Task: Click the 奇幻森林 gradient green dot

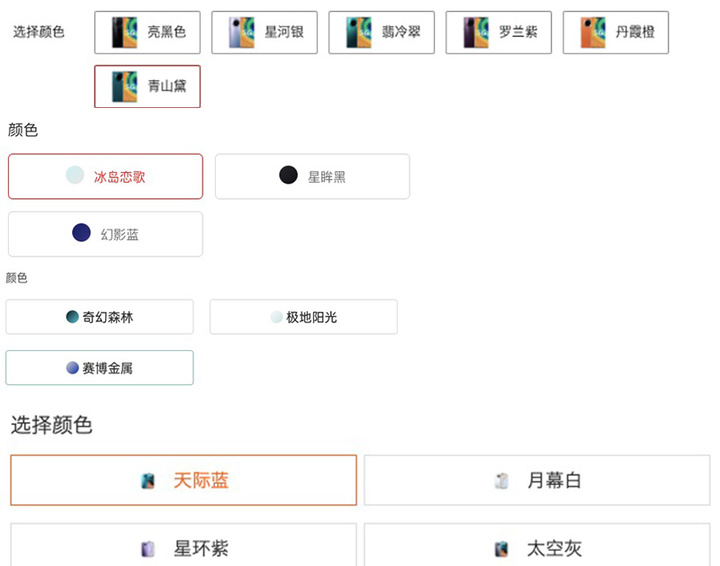Action: [x=72, y=317]
